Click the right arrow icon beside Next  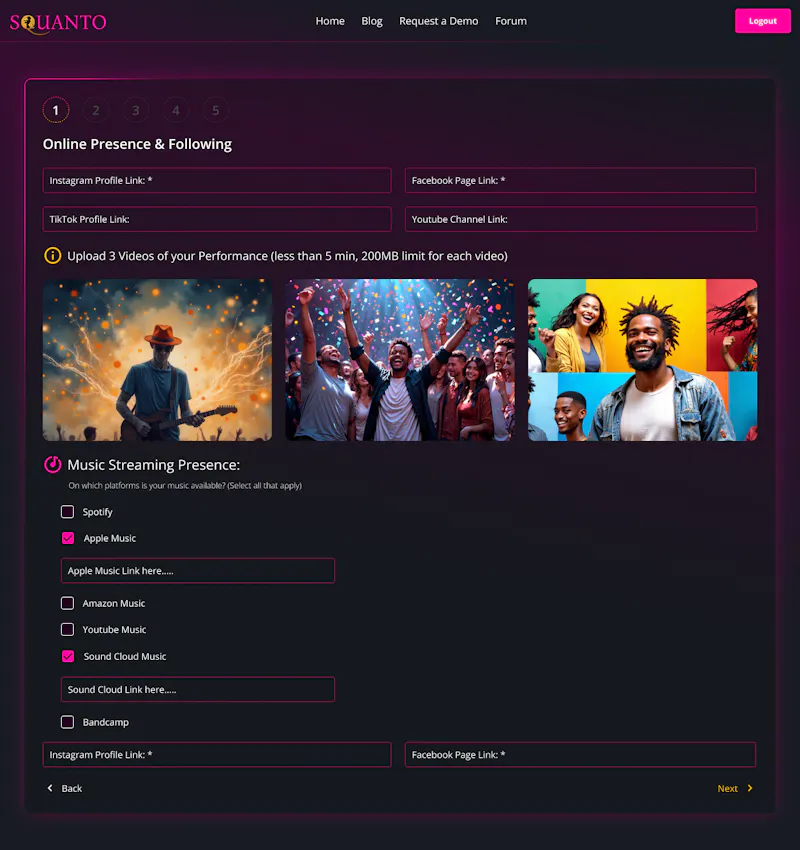(x=750, y=788)
